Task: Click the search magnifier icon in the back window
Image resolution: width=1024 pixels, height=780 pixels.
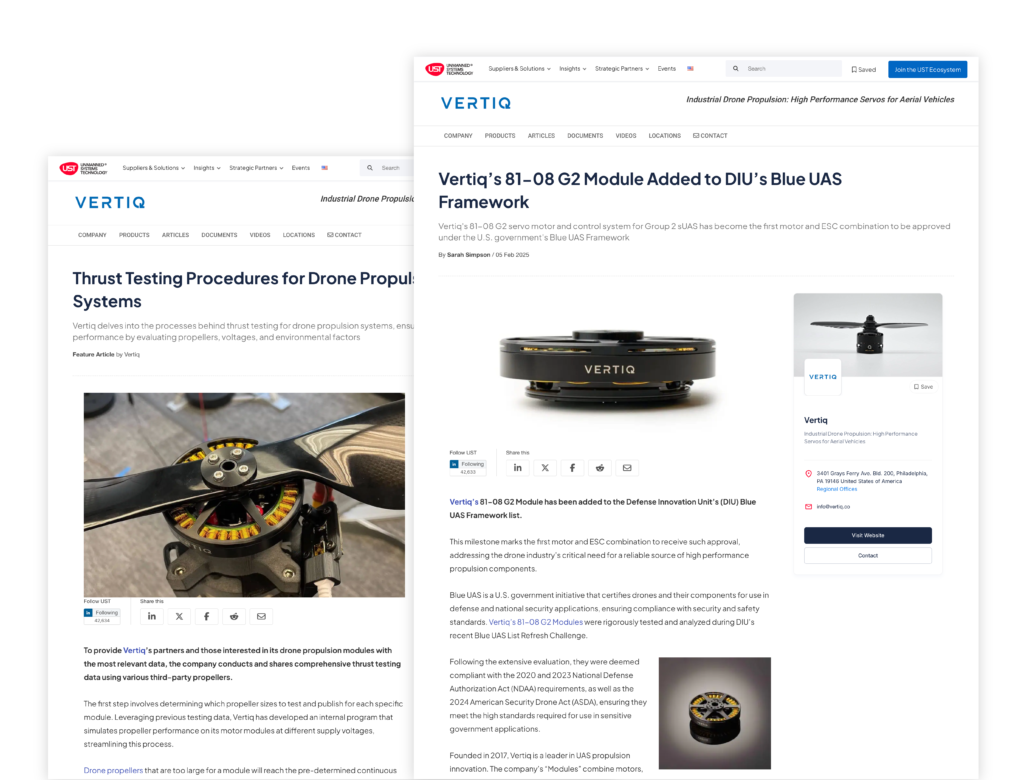Action: pyautogui.click(x=370, y=168)
